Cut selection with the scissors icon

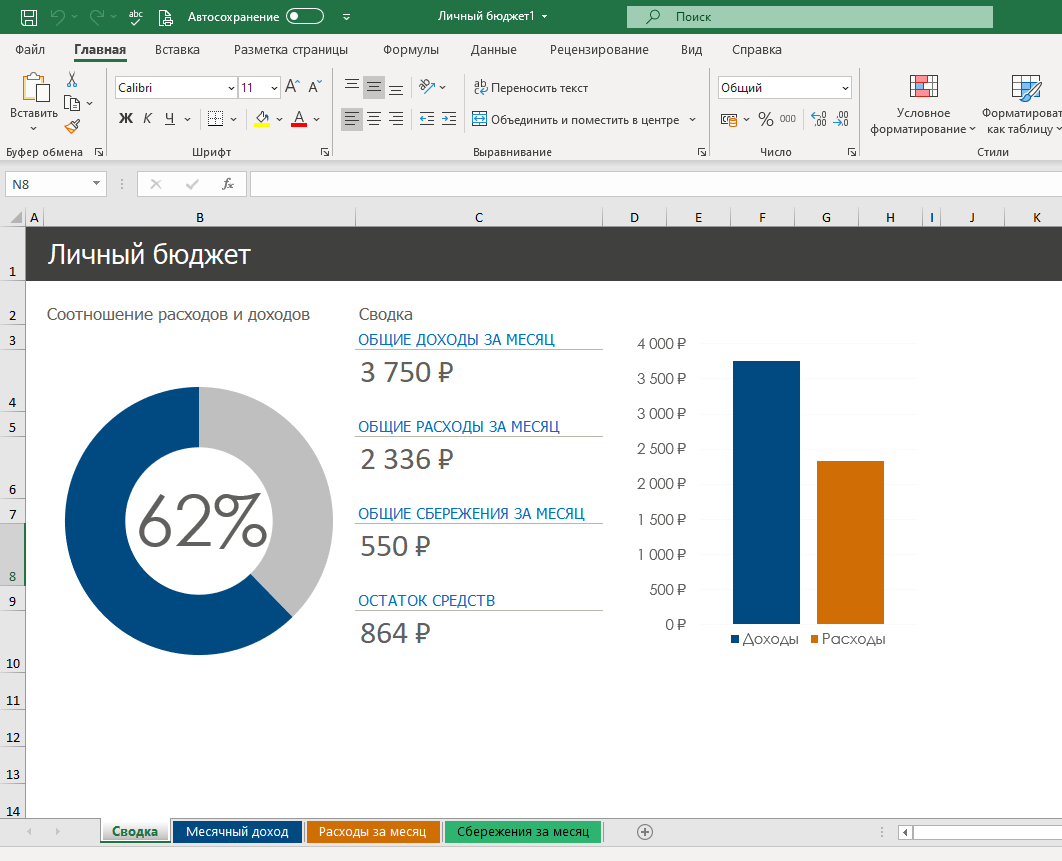[72, 79]
